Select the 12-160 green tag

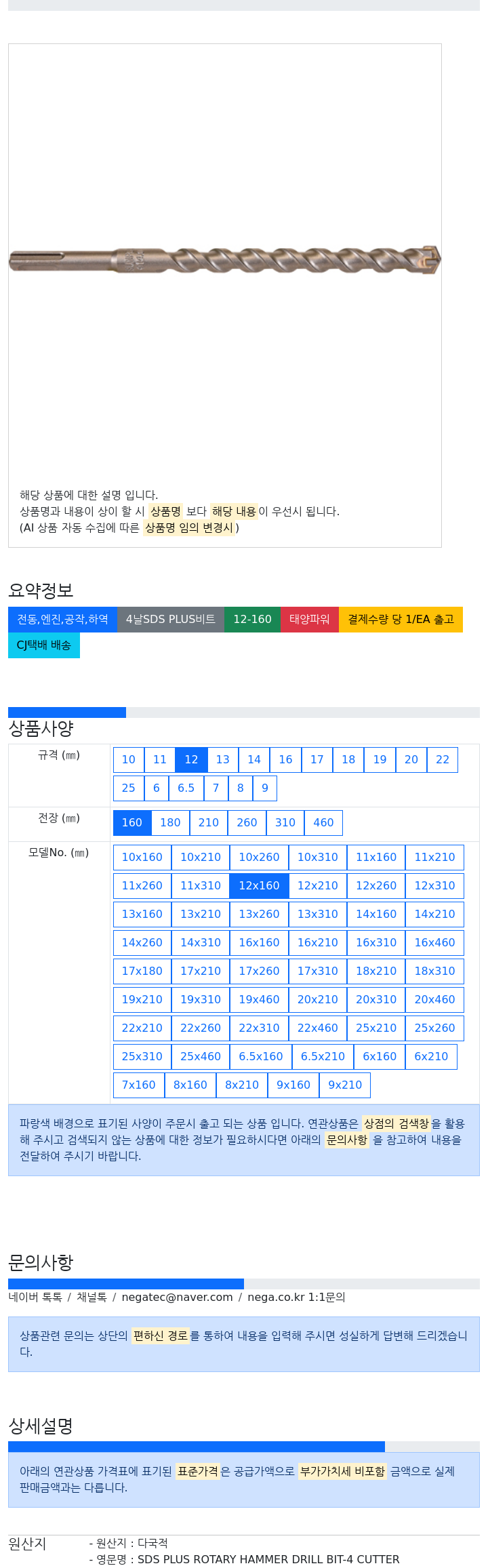252,619
